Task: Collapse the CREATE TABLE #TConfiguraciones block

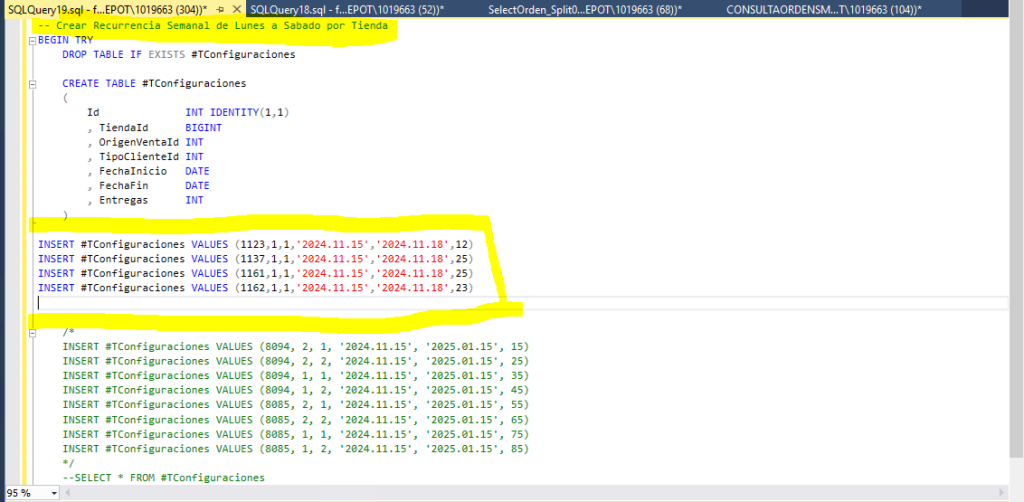Action: [x=33, y=84]
